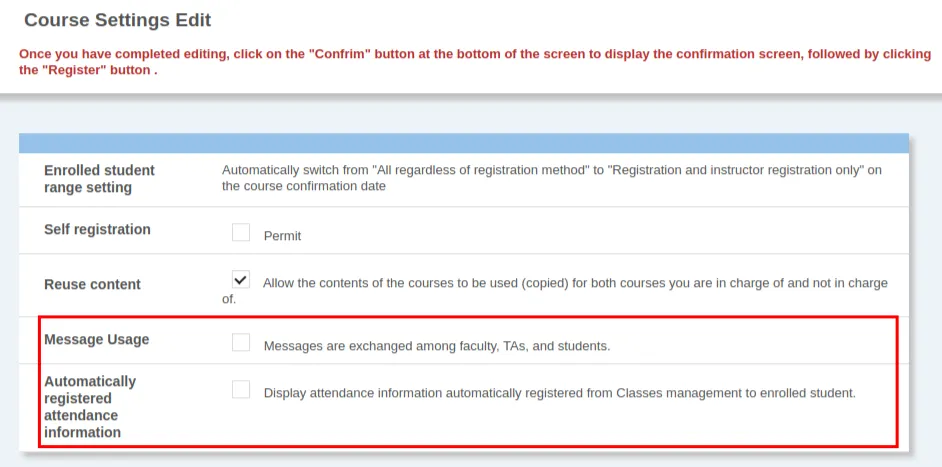This screenshot has height=467, width=942.
Task: Click the "Permit" label text
Action: click(x=282, y=236)
